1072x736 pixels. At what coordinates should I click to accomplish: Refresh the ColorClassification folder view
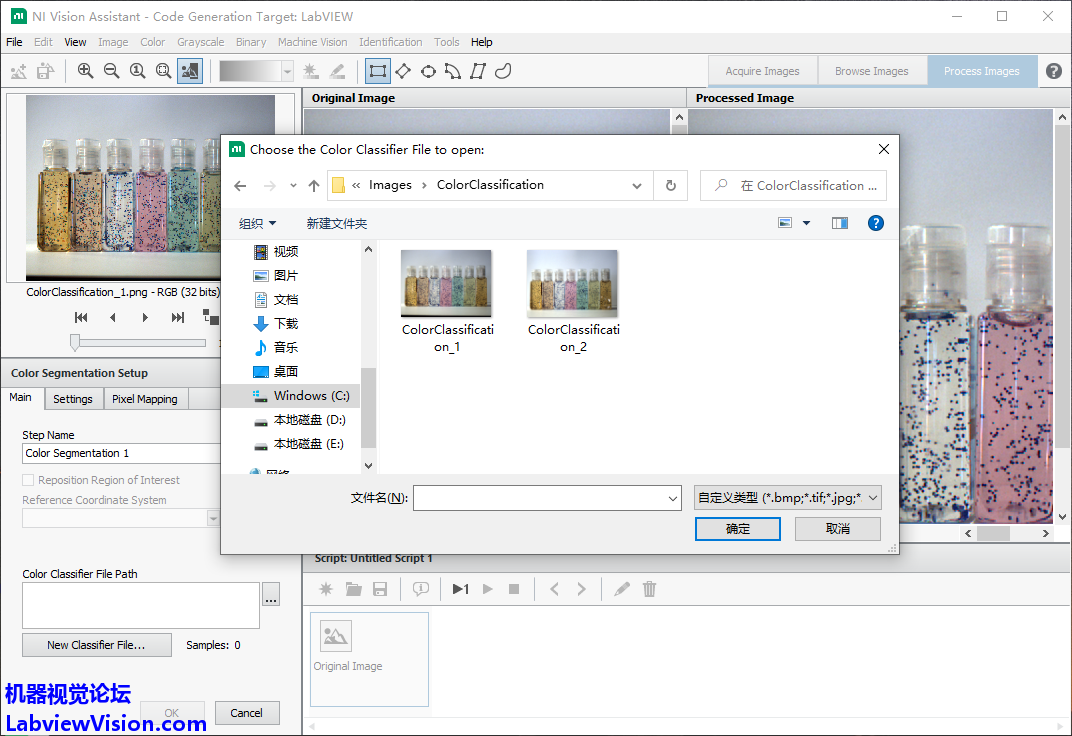point(670,185)
